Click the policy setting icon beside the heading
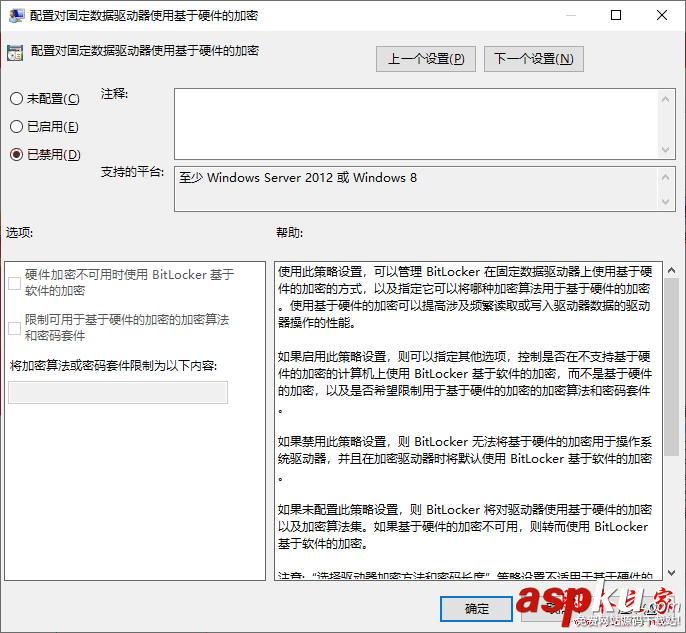This screenshot has width=686, height=633. point(15,52)
